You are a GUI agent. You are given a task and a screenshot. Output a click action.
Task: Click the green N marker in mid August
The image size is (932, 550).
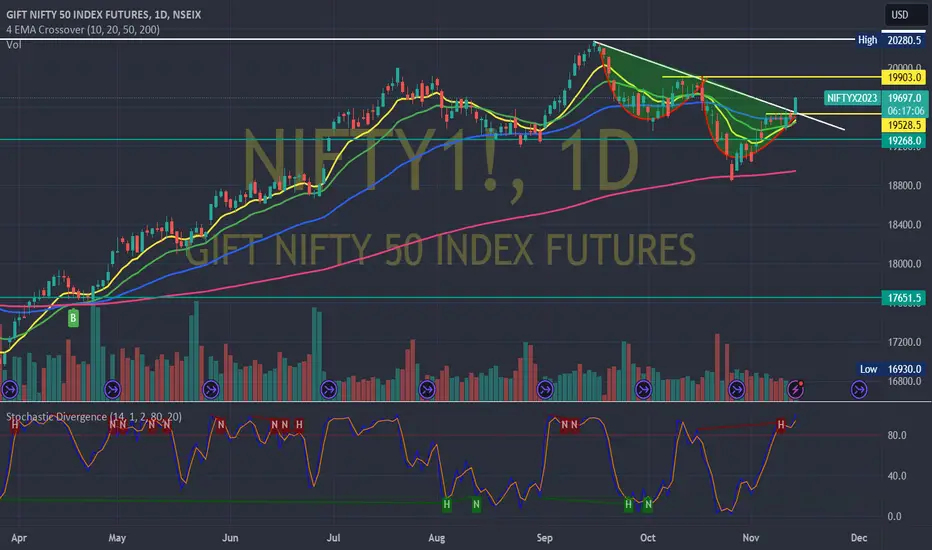pos(476,505)
